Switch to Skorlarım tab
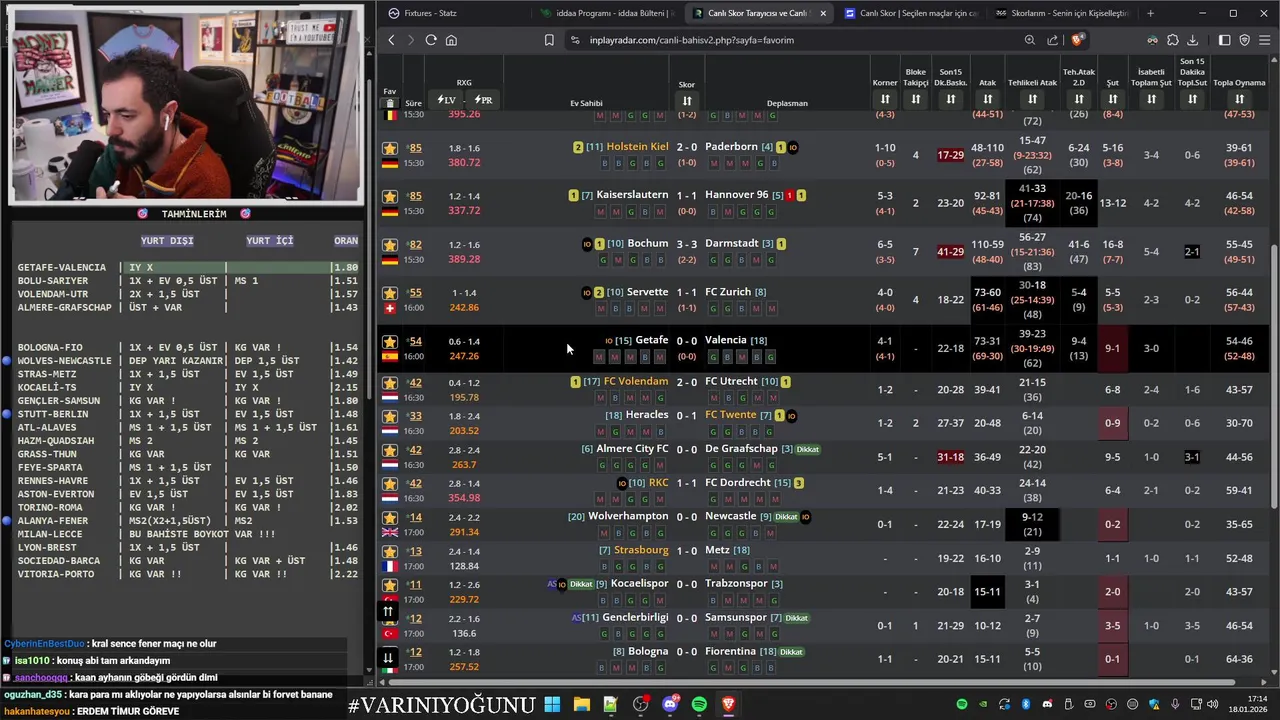1280x720 pixels. click(x=1062, y=13)
